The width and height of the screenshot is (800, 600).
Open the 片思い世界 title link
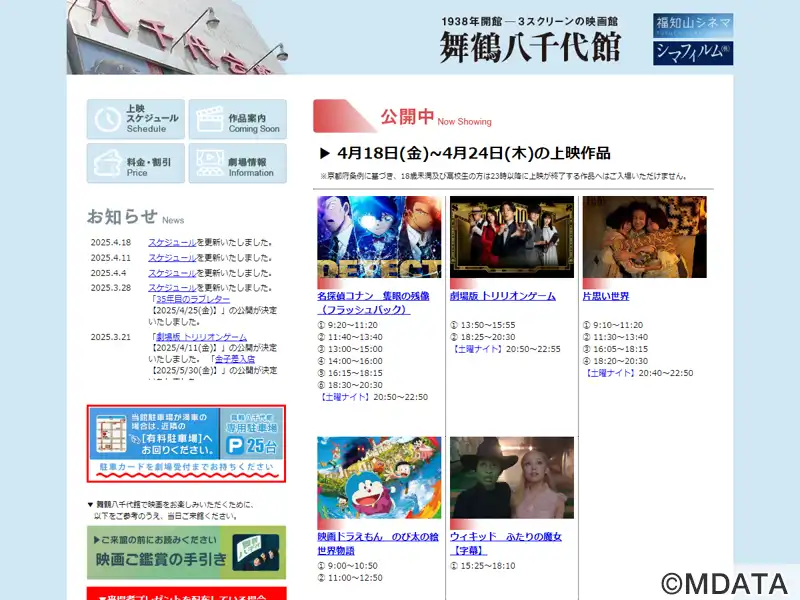point(606,296)
